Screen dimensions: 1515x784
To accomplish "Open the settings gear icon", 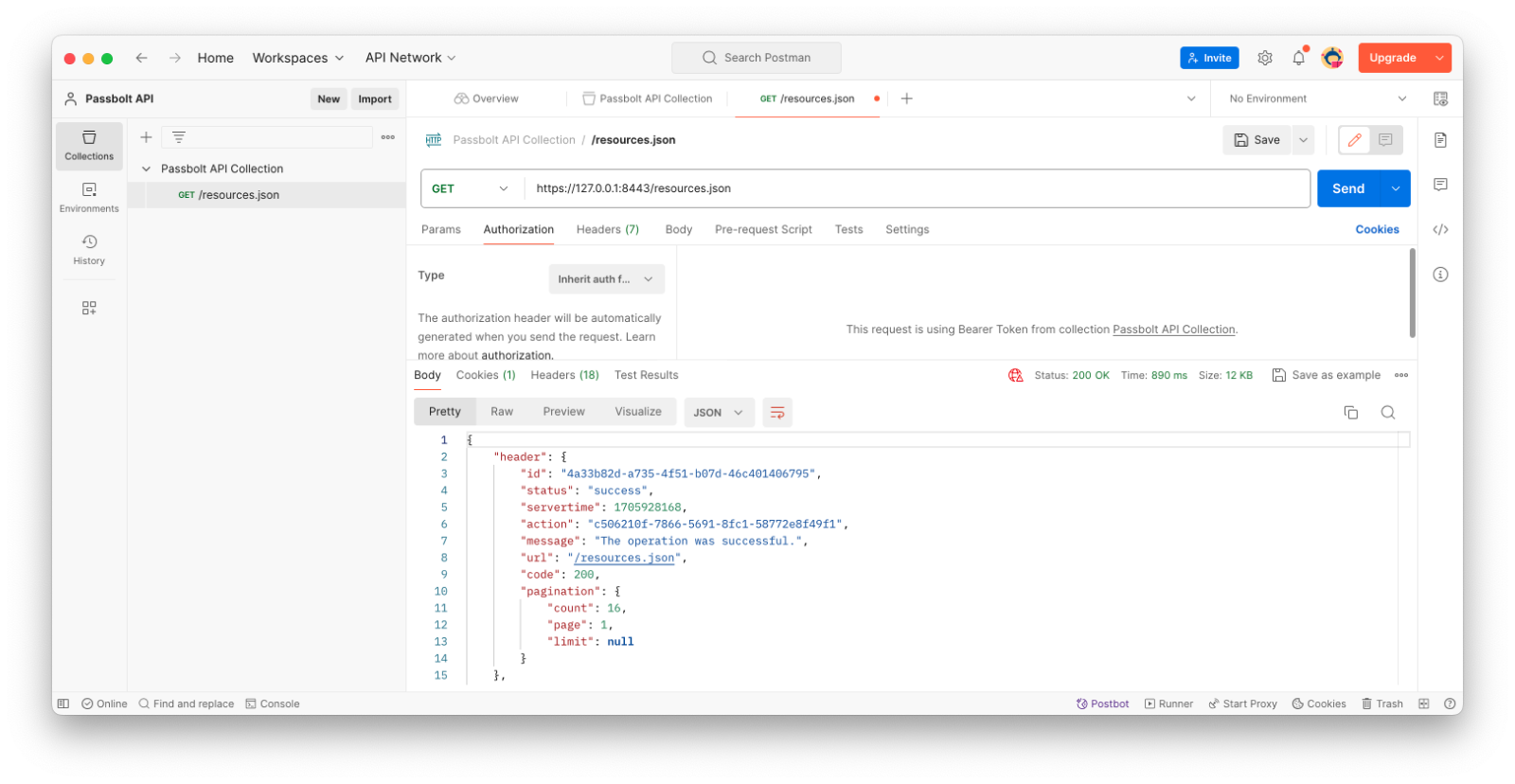I will click(1265, 58).
